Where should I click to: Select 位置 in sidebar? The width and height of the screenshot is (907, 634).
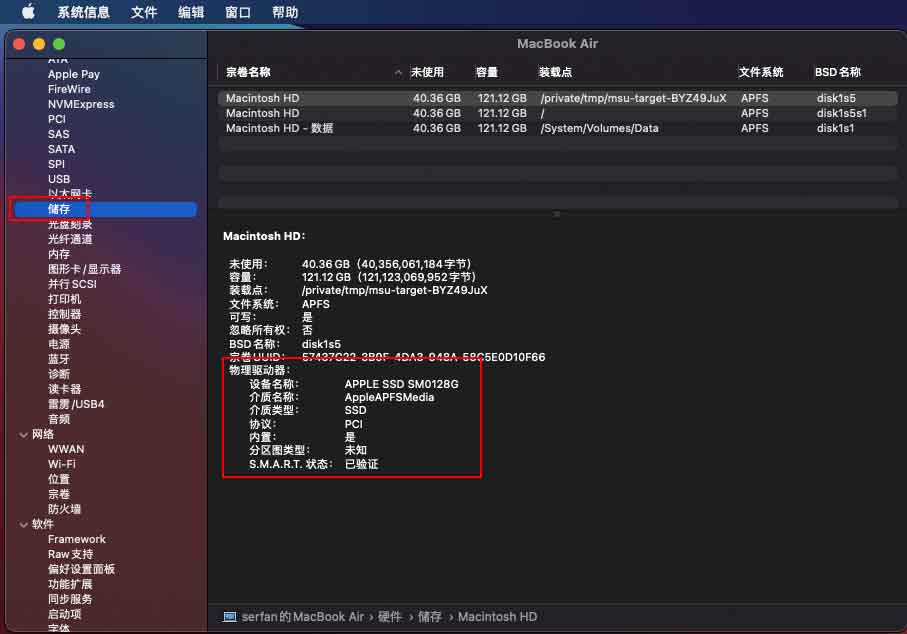pyautogui.click(x=58, y=480)
